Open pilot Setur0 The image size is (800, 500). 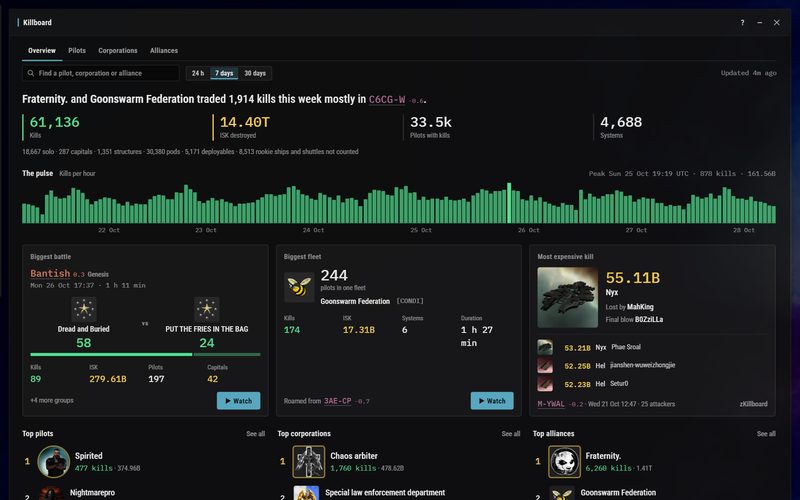pyautogui.click(x=619, y=384)
